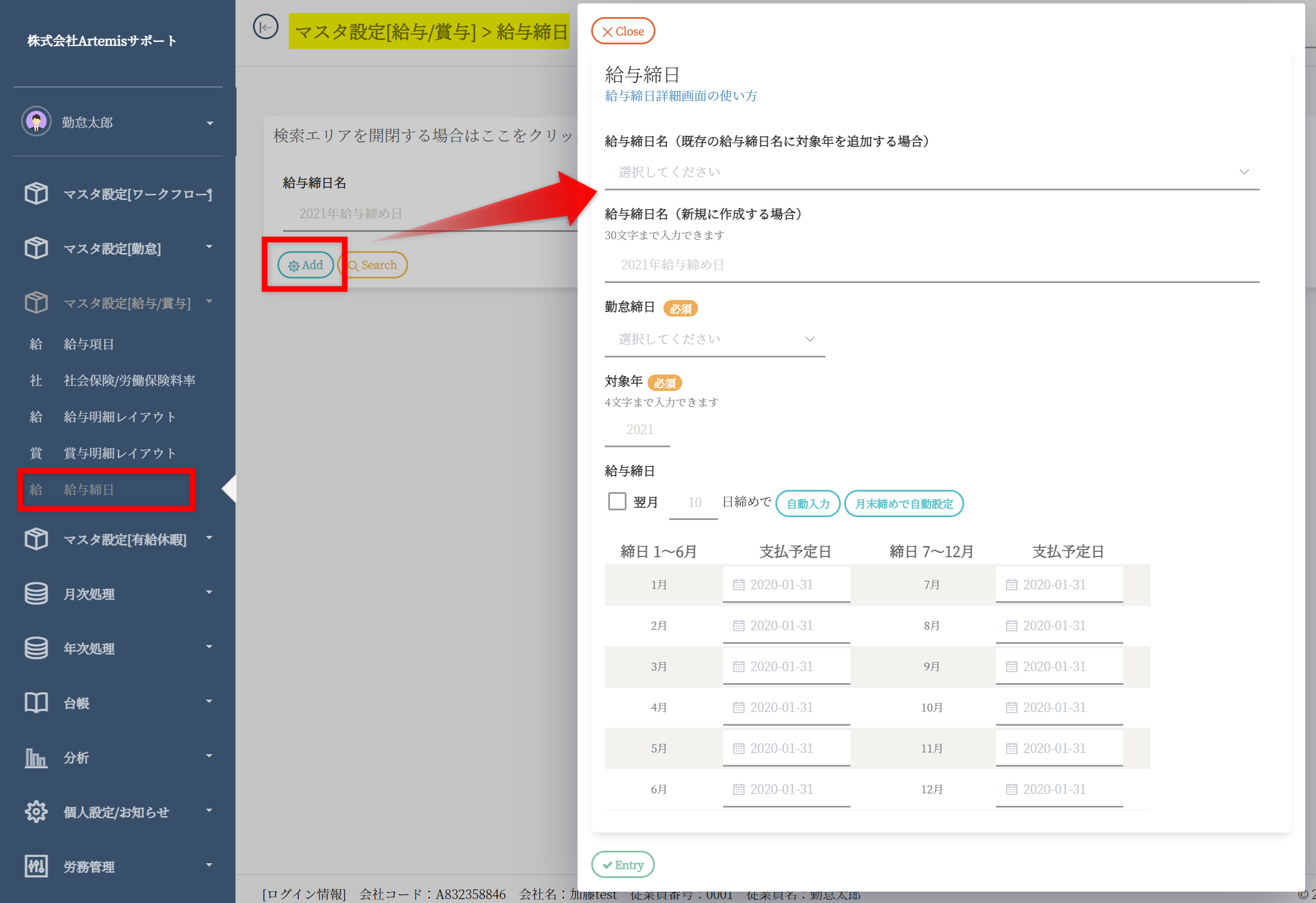Click the green Entry button
This screenshot has width=1316, height=903.
coord(622,864)
